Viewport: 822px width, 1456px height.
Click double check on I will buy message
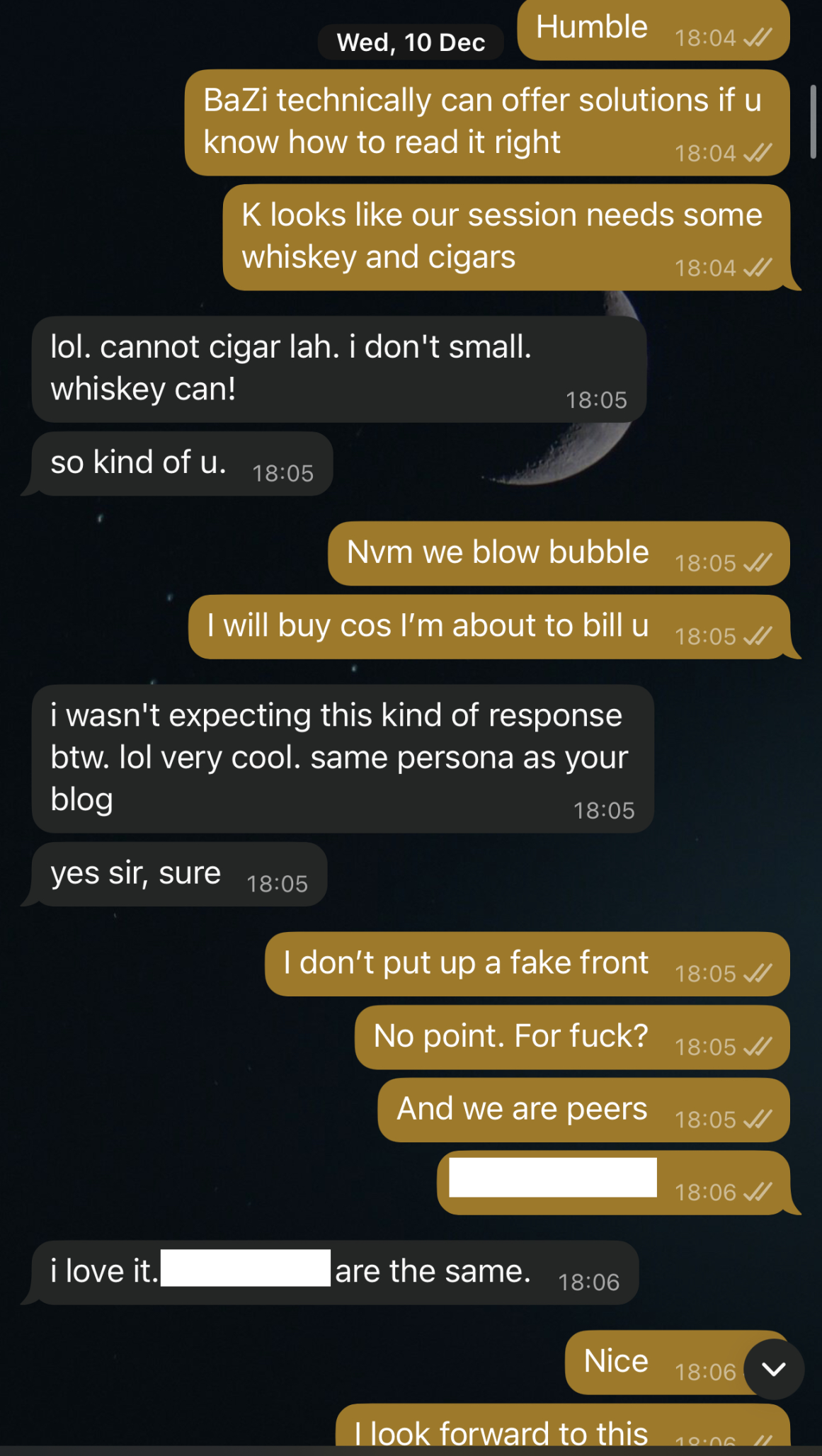pos(758,636)
